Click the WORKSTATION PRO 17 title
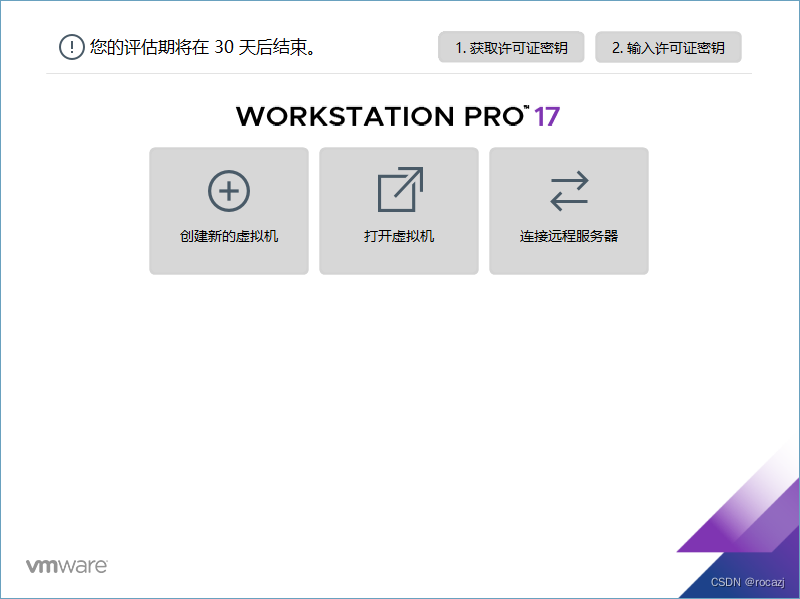Image resolution: width=800 pixels, height=599 pixels. 398,117
